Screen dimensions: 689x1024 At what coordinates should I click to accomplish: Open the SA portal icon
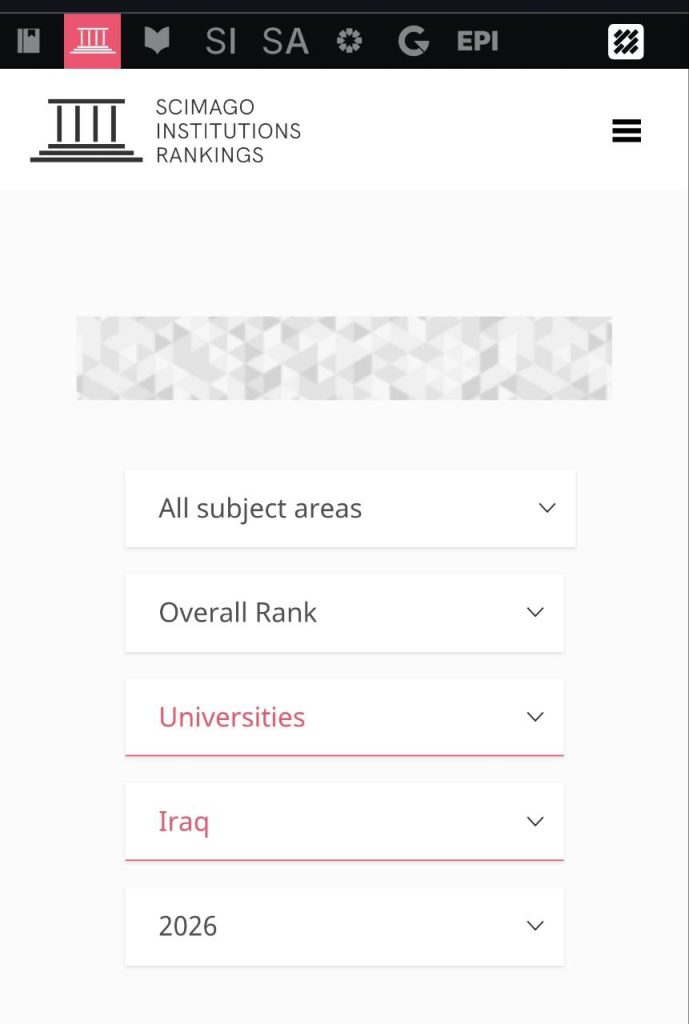pos(285,41)
